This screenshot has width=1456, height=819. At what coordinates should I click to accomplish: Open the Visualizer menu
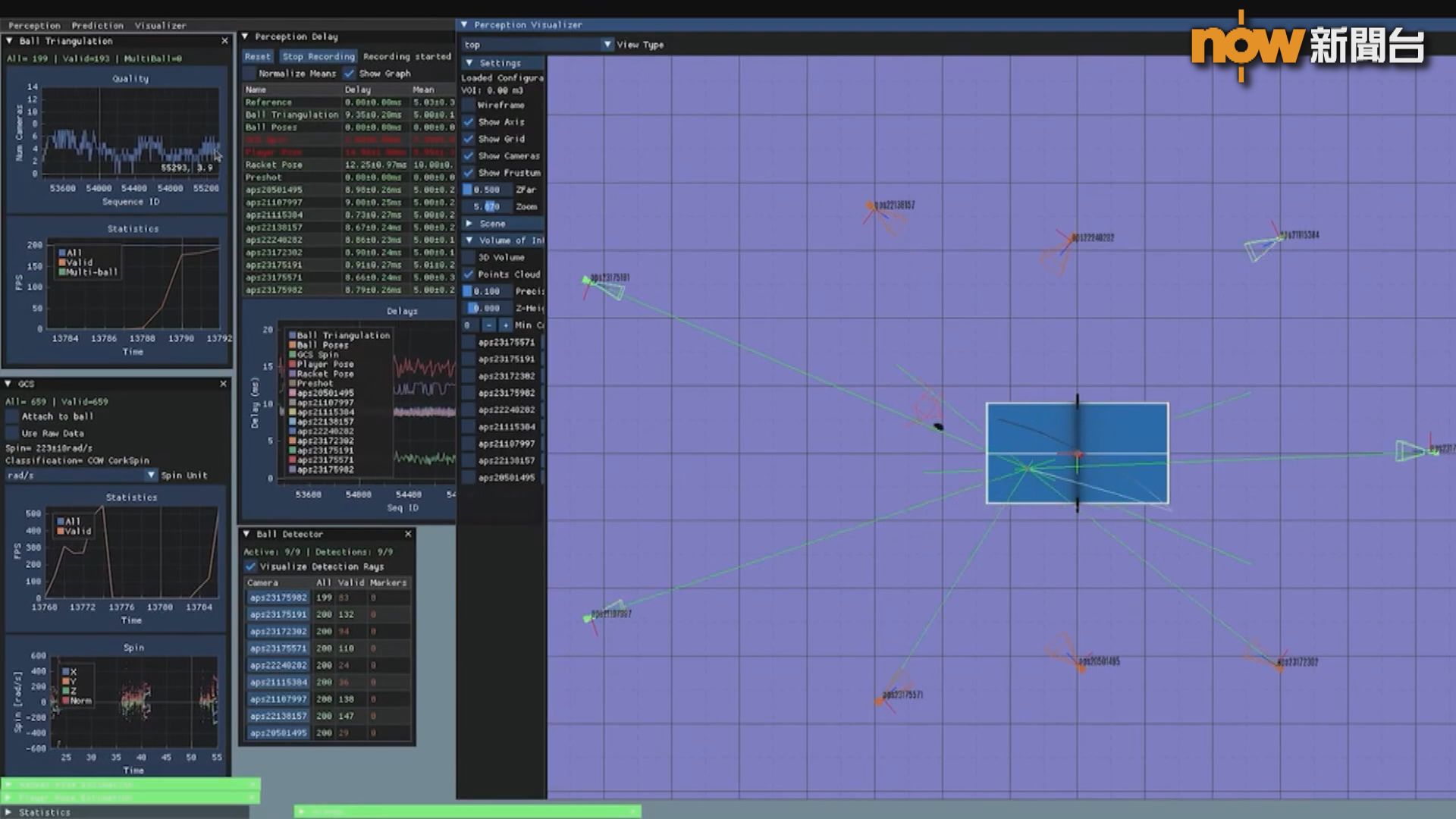[160, 25]
